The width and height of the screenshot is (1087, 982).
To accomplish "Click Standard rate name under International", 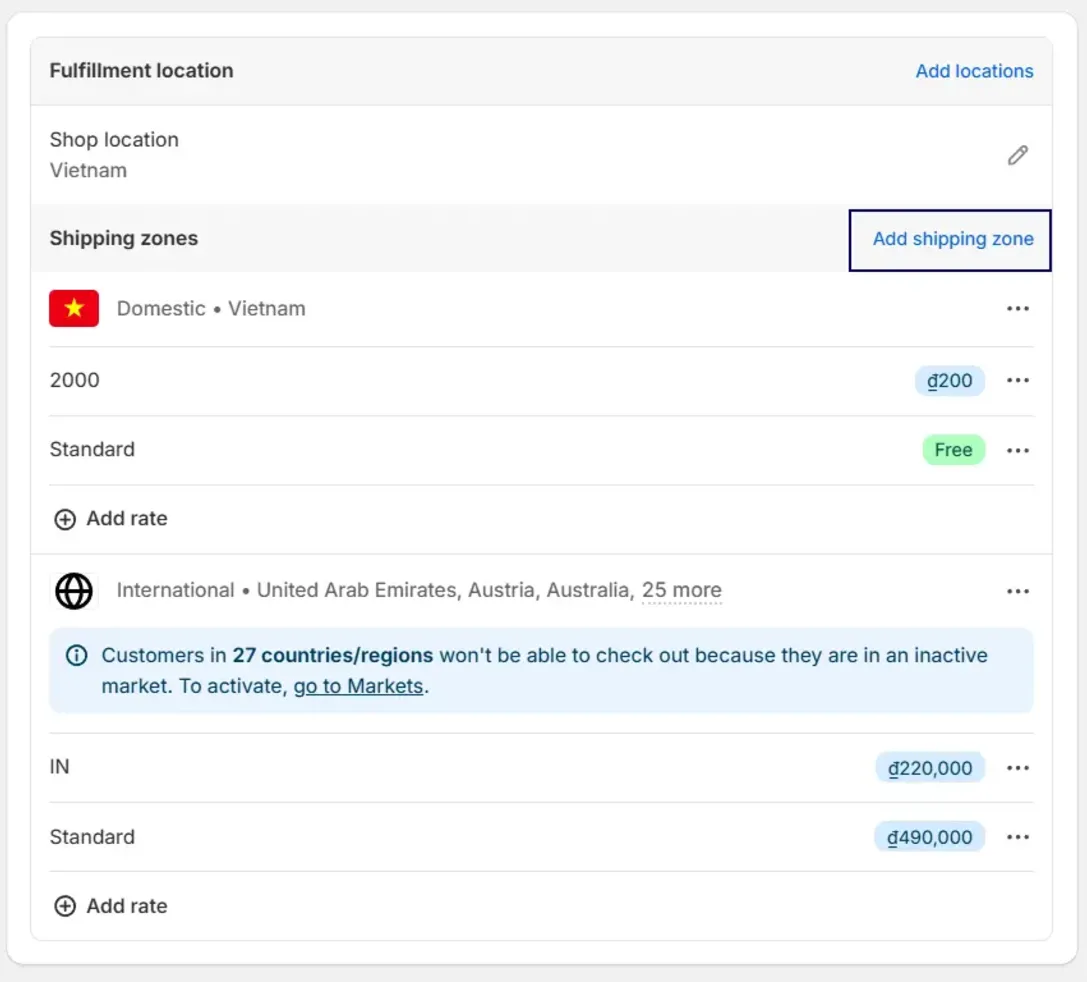I will point(92,837).
